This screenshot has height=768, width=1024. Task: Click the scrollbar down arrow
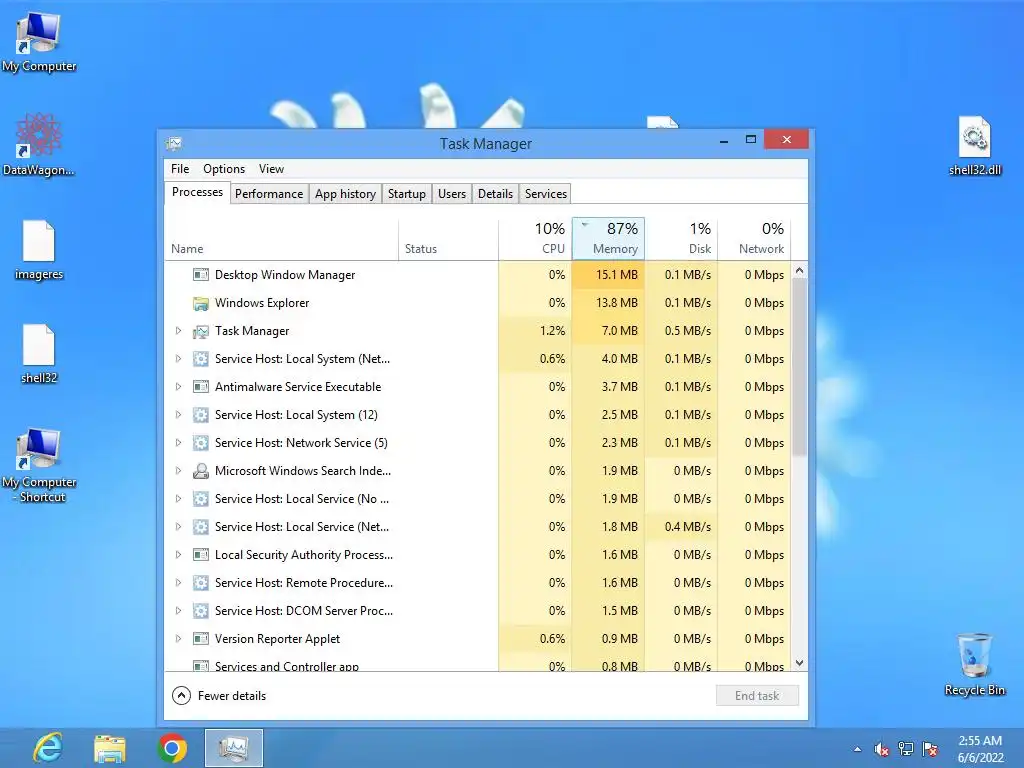coord(799,663)
